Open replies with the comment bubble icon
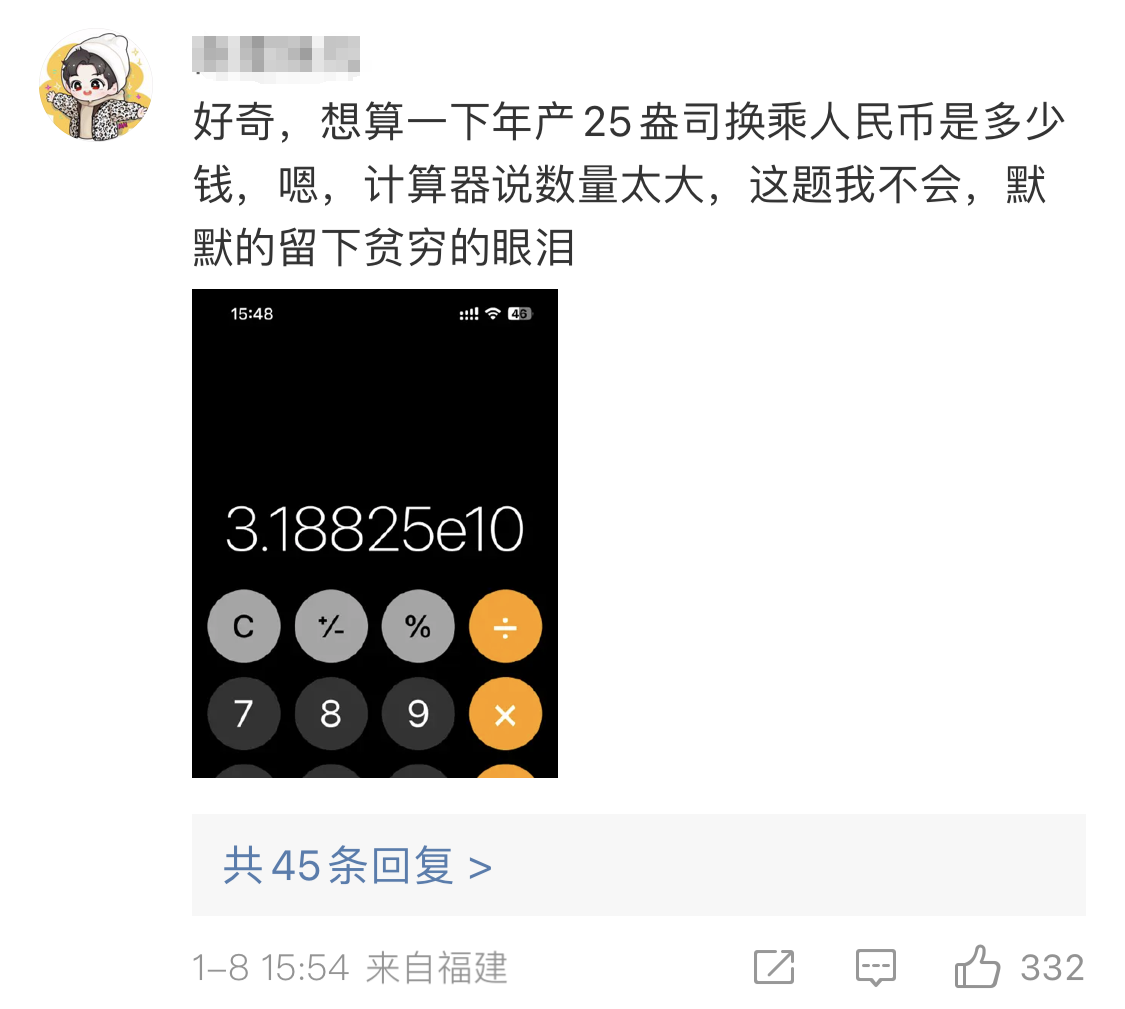The image size is (1125, 1009). tap(875, 967)
